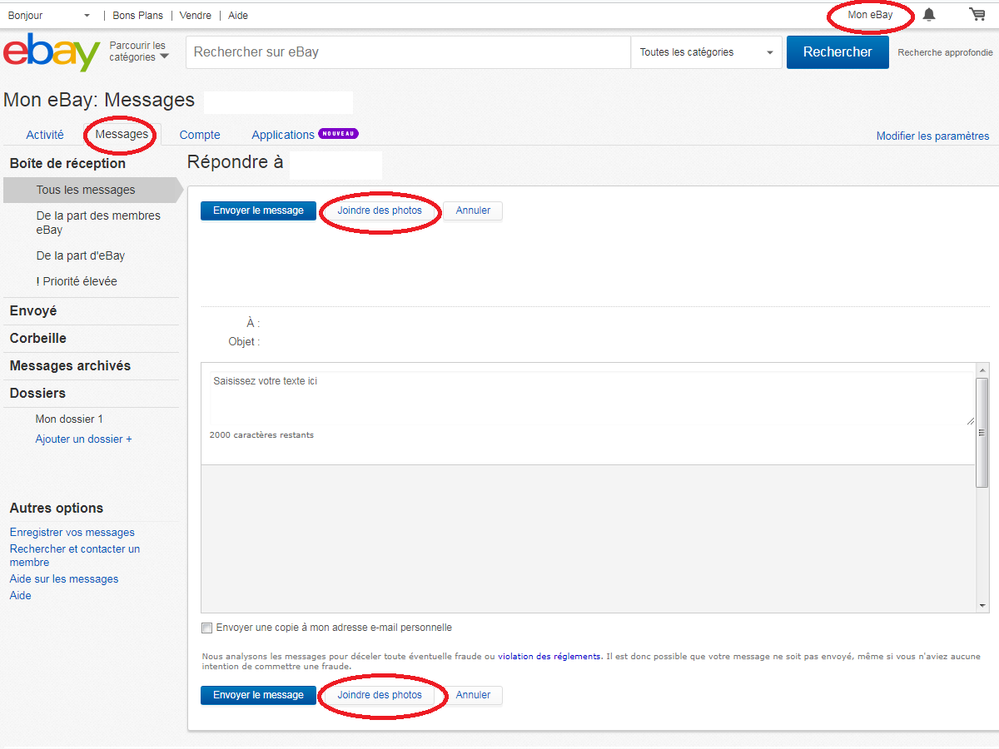
Task: Click bottom Annuler button
Action: (x=473, y=696)
